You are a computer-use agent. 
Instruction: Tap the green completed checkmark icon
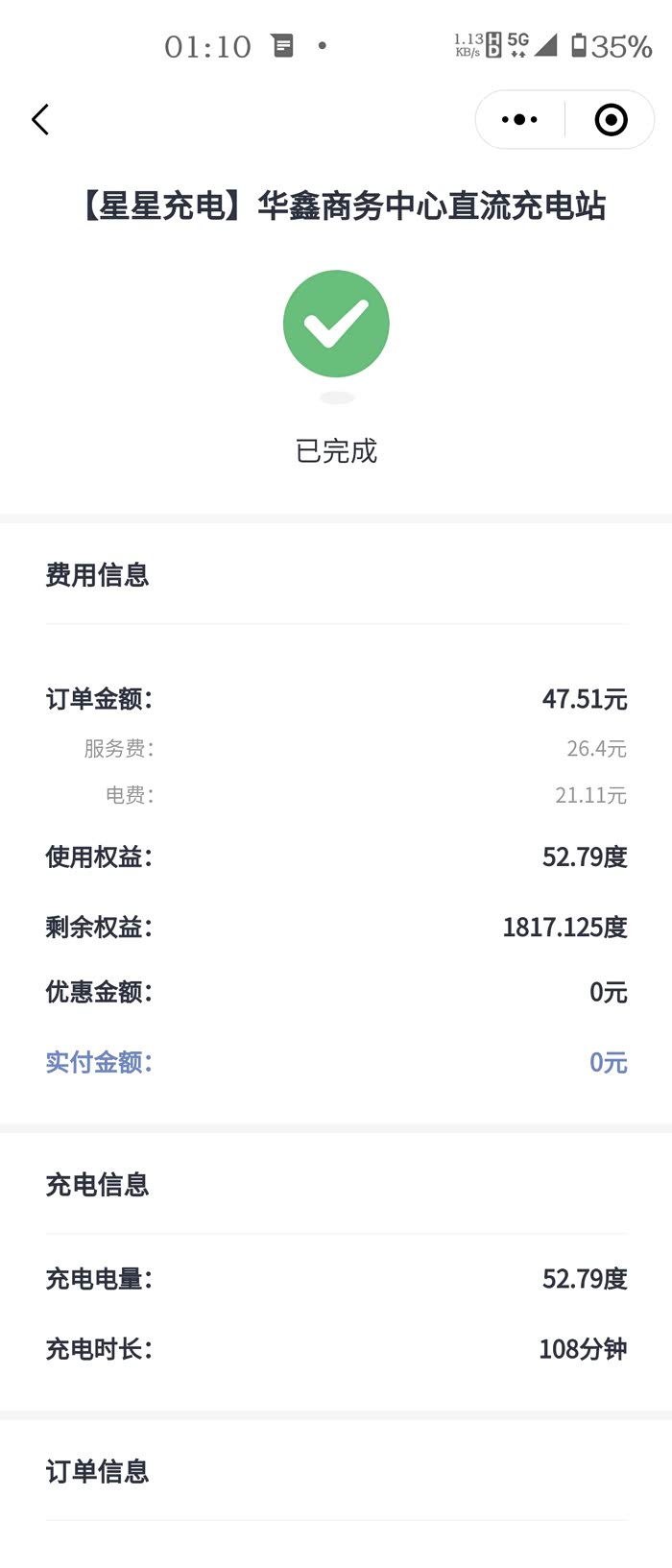point(336,324)
